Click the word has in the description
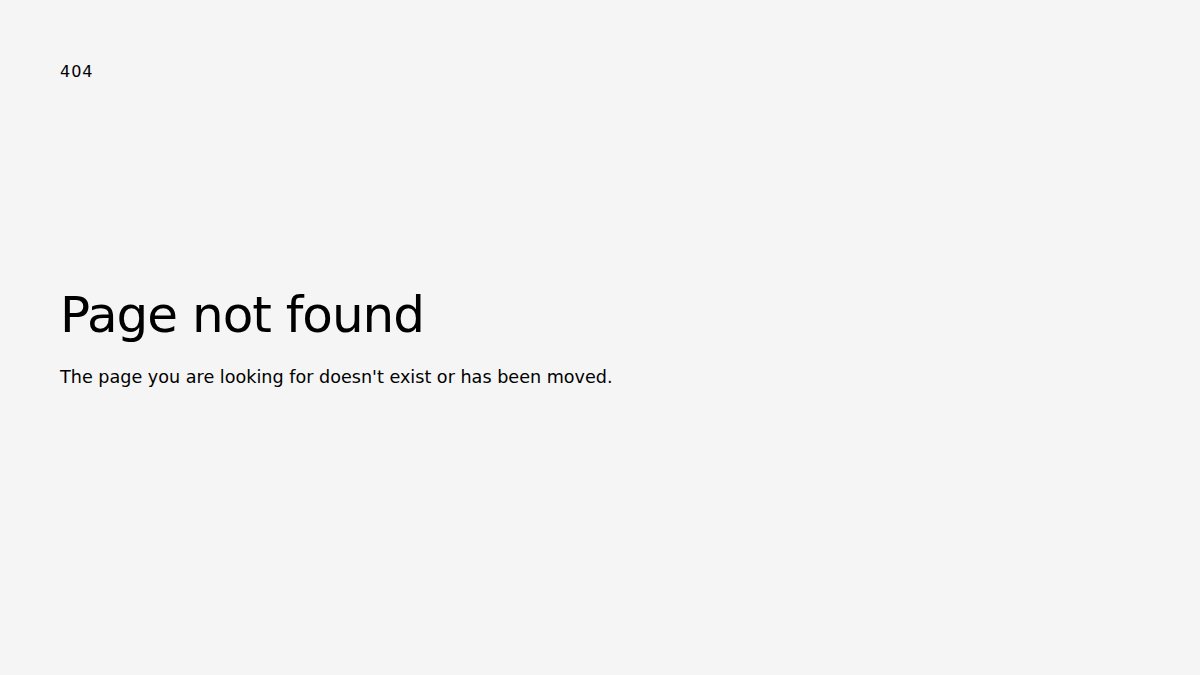 pyautogui.click(x=476, y=377)
